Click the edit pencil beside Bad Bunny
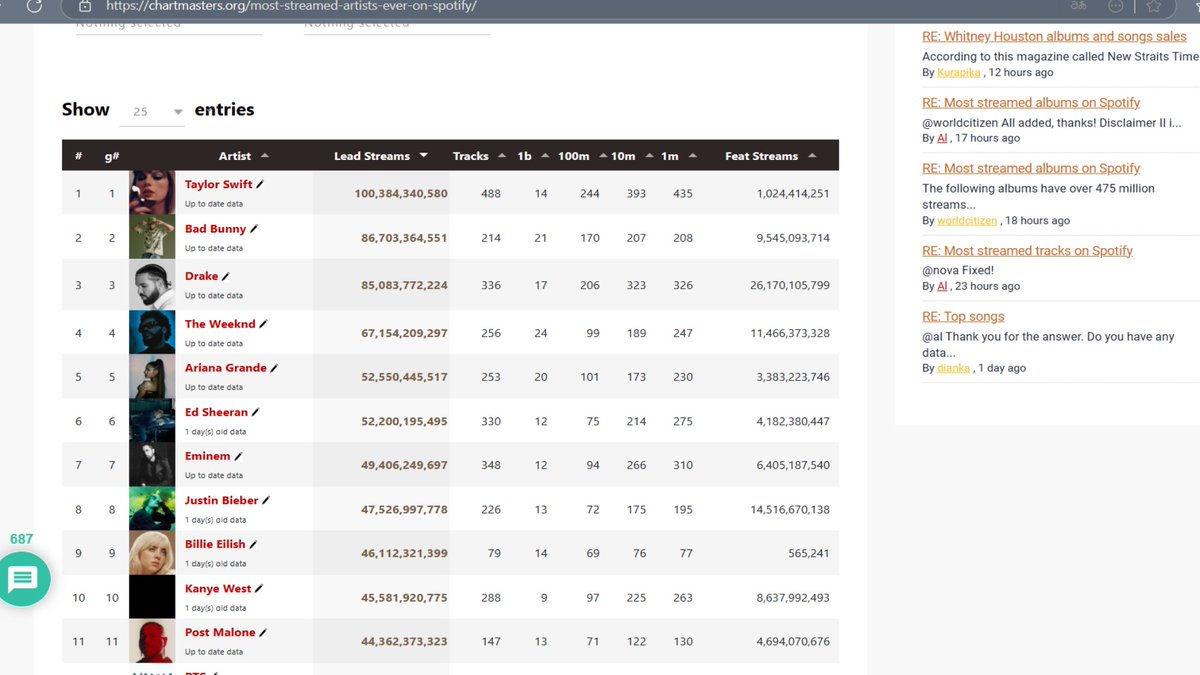 (x=254, y=230)
